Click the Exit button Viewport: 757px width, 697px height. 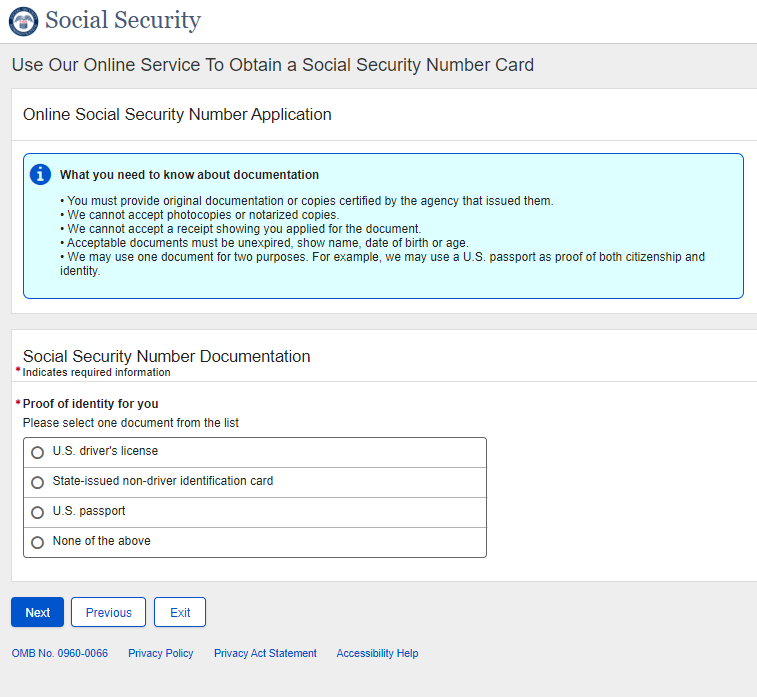click(x=180, y=612)
